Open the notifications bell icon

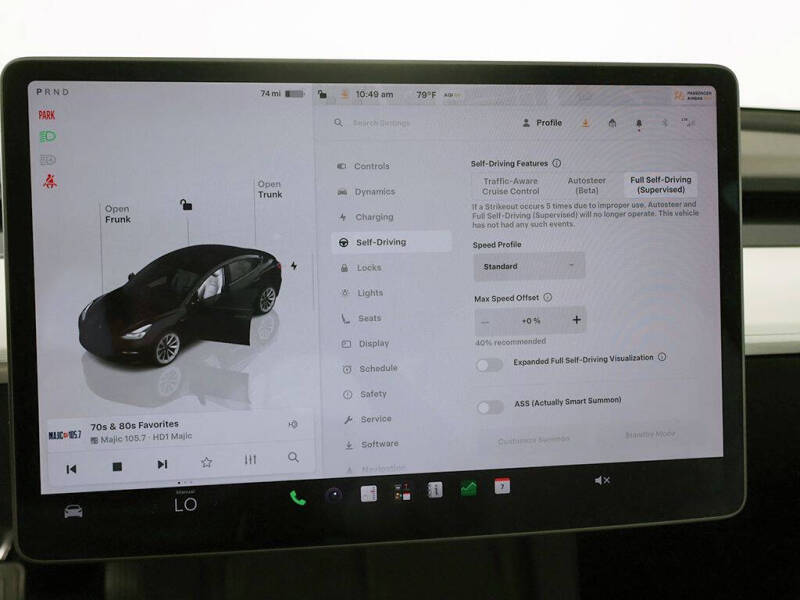pyautogui.click(x=638, y=123)
